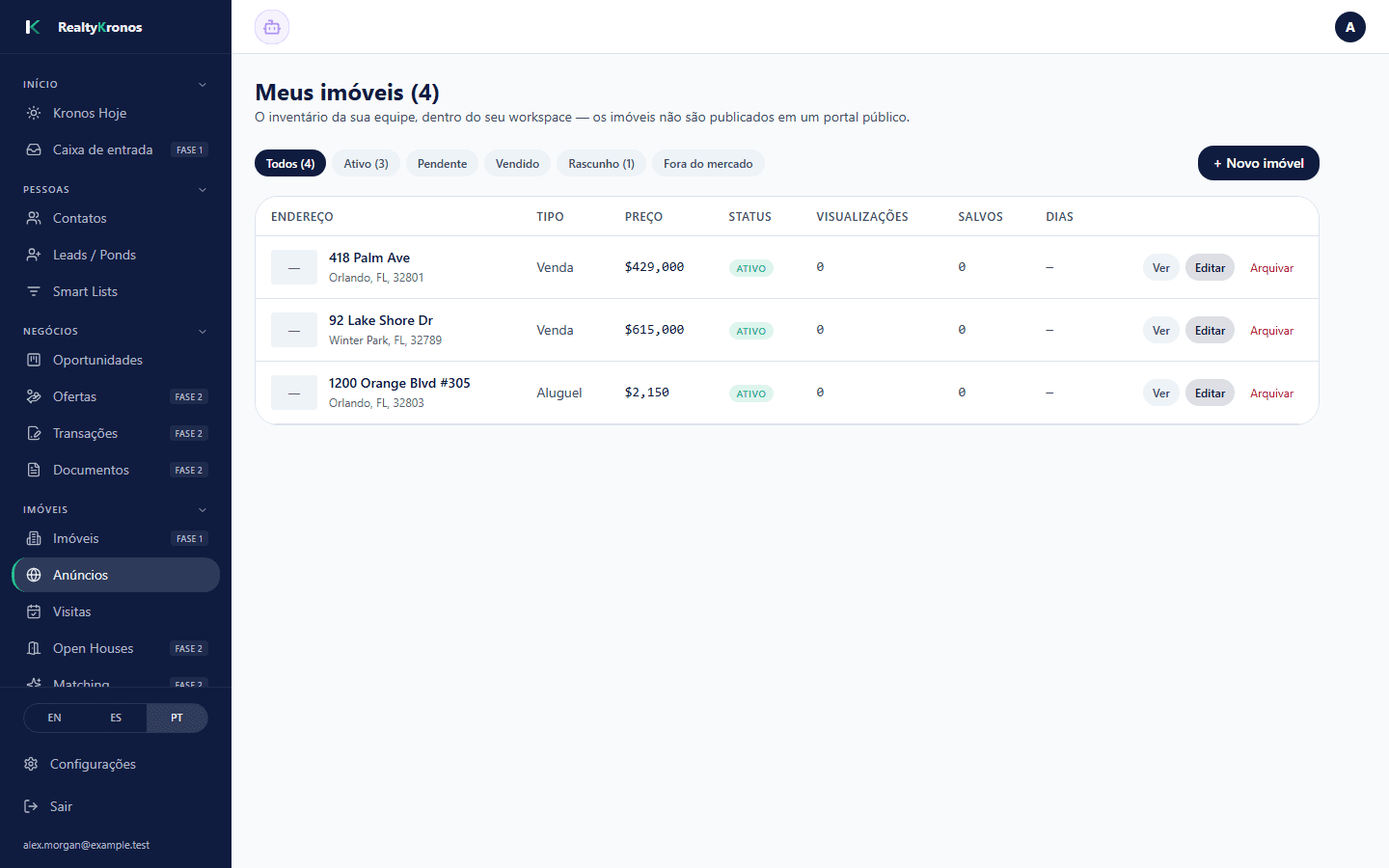Select the PT language option
This screenshot has width=1389, height=868.
pos(177,718)
